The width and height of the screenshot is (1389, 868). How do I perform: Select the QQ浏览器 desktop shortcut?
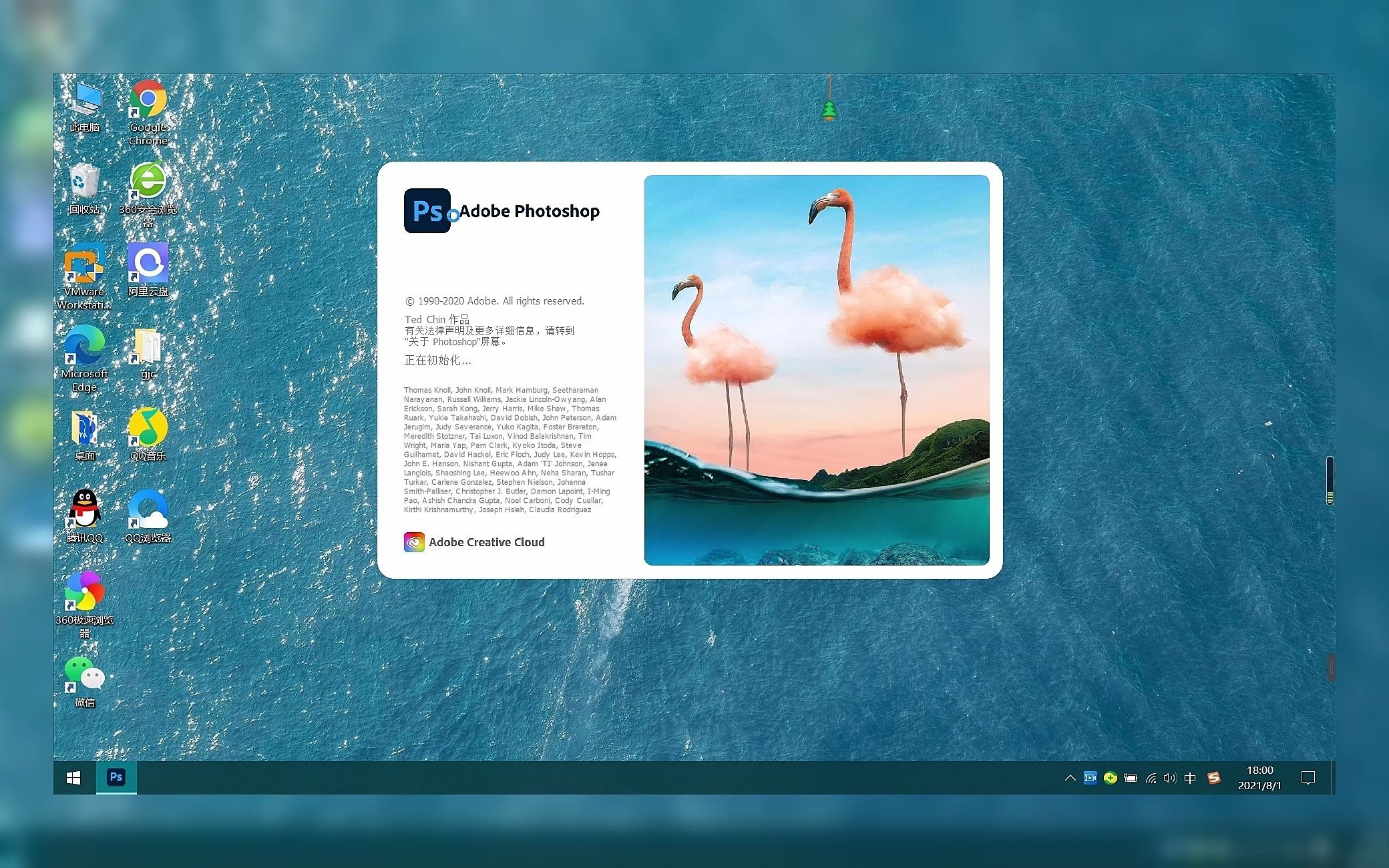pos(148,516)
